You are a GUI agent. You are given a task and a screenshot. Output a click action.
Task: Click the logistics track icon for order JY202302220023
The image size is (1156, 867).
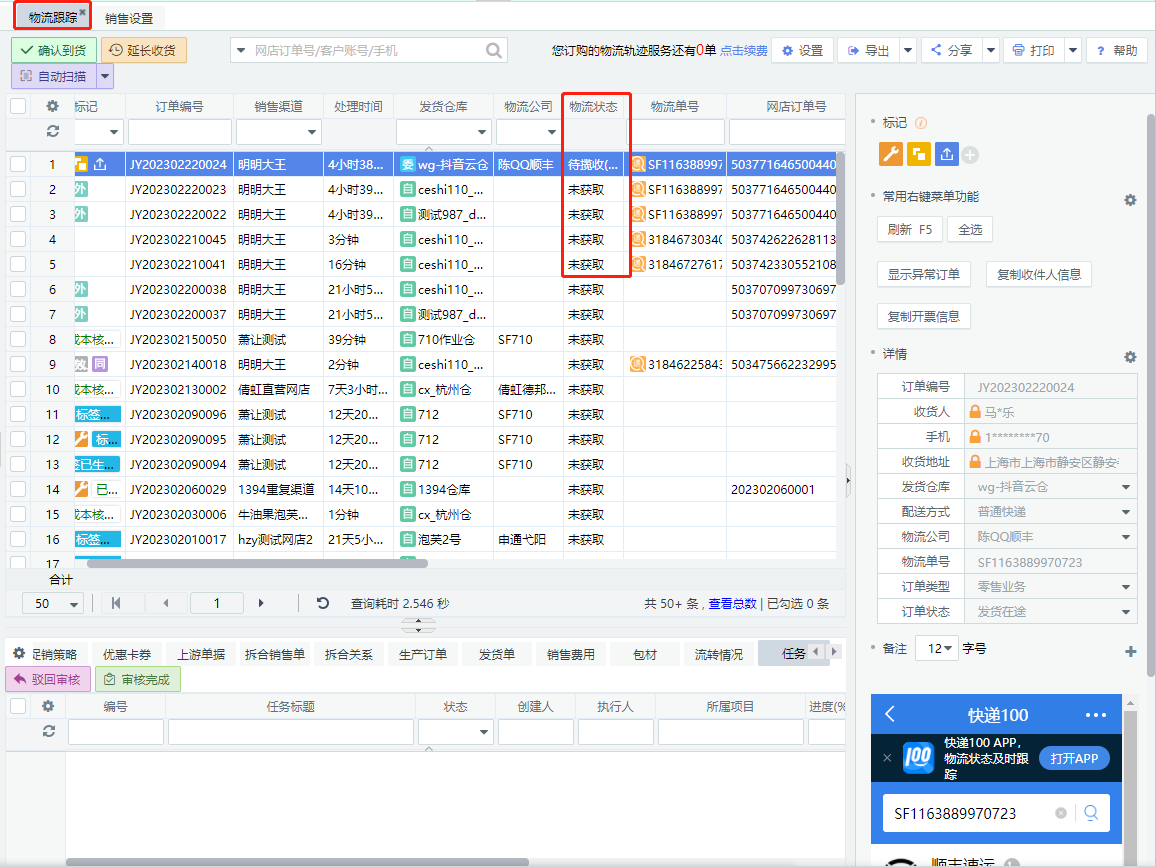[638, 189]
